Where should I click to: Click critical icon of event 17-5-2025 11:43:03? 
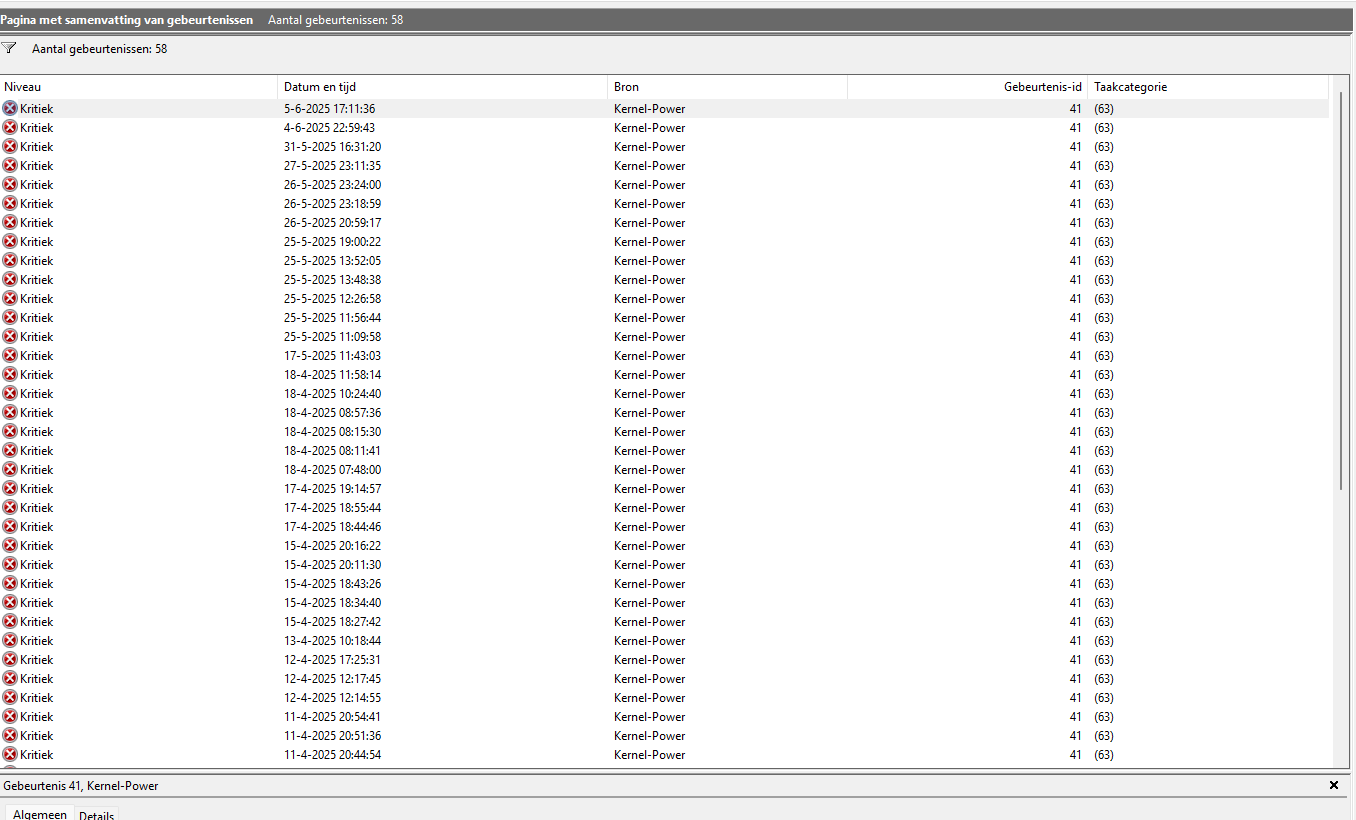(x=10, y=355)
